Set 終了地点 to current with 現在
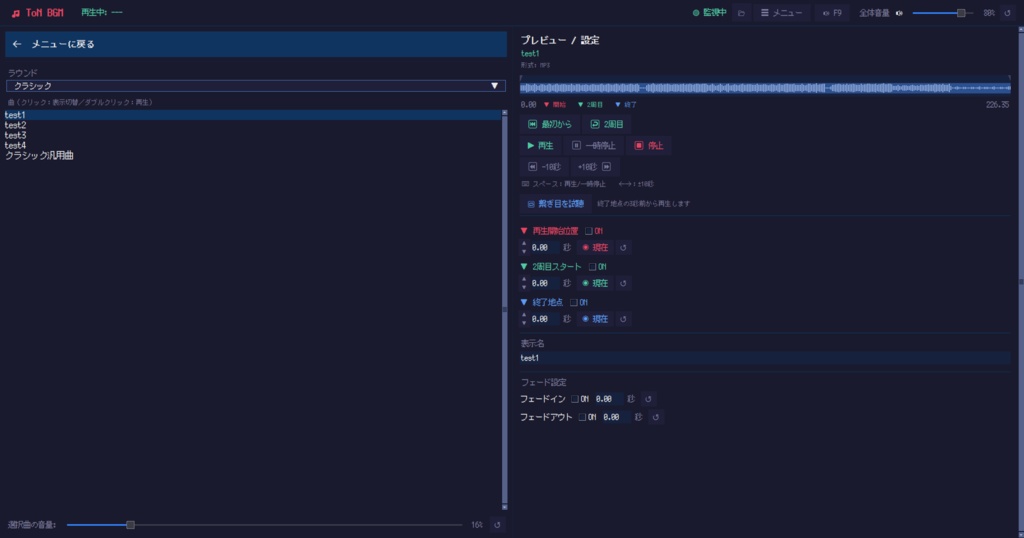Screen dimensions: 1024x538 click(595, 319)
